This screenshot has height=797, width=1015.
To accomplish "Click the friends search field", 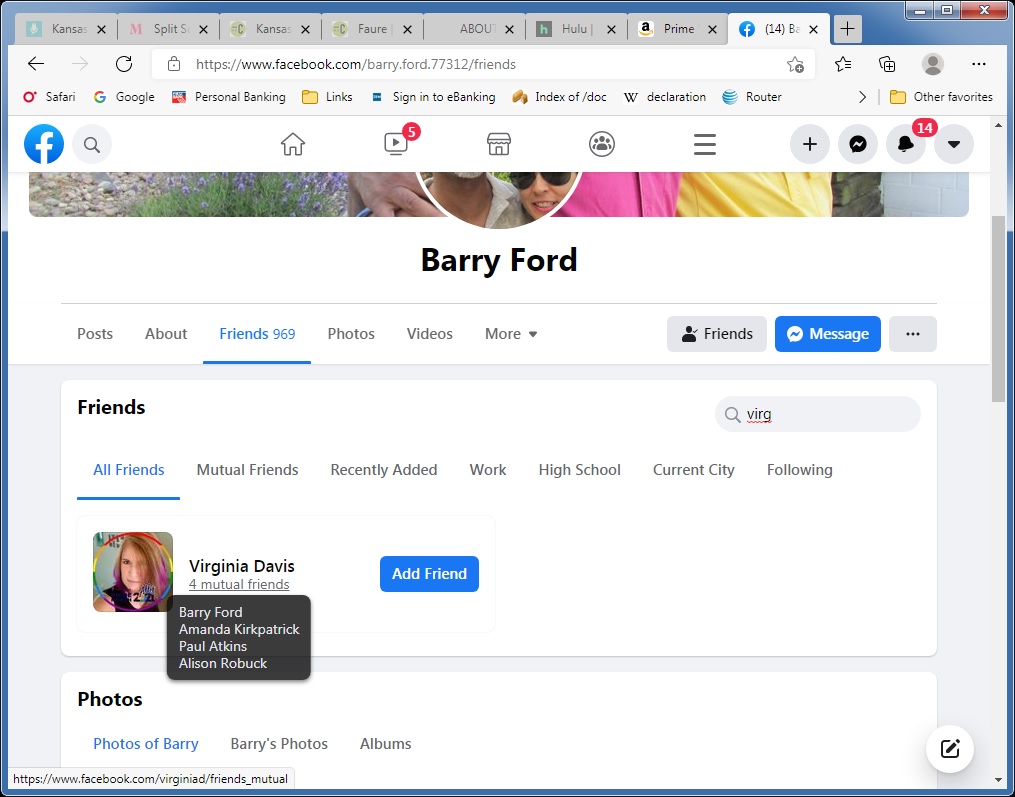I will pyautogui.click(x=828, y=414).
